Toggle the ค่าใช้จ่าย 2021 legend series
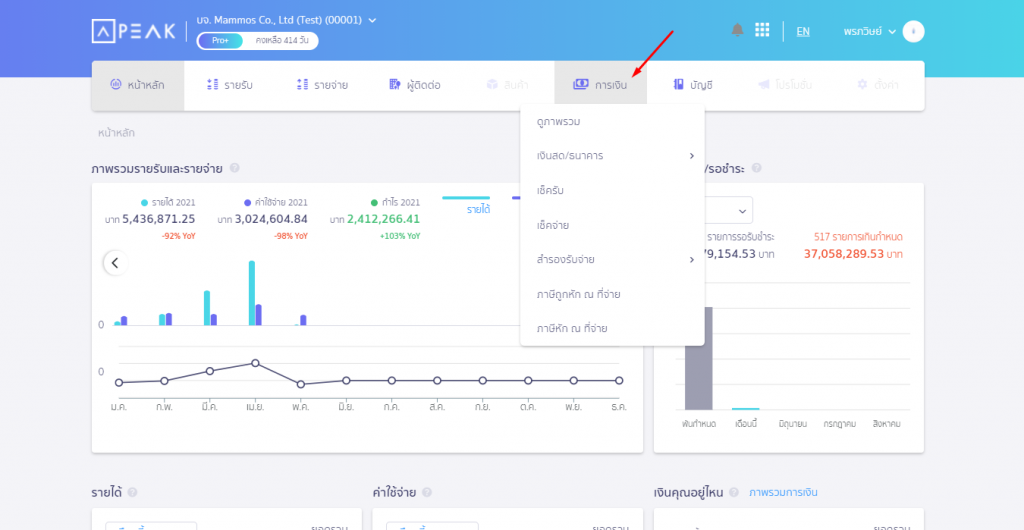The width and height of the screenshot is (1024, 530). (275, 202)
